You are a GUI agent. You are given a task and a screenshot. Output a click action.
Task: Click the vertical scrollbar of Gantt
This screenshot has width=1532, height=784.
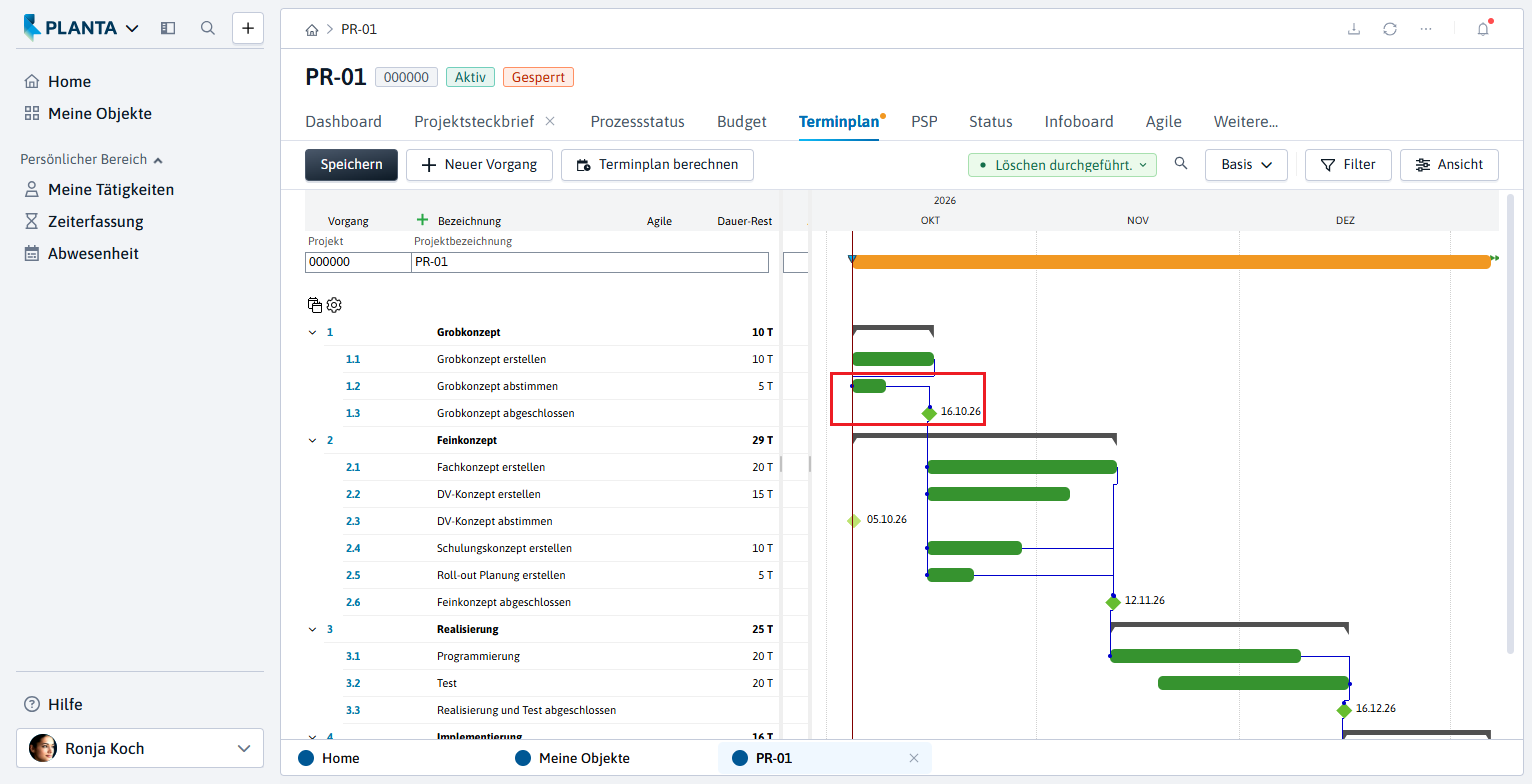tap(1510, 425)
